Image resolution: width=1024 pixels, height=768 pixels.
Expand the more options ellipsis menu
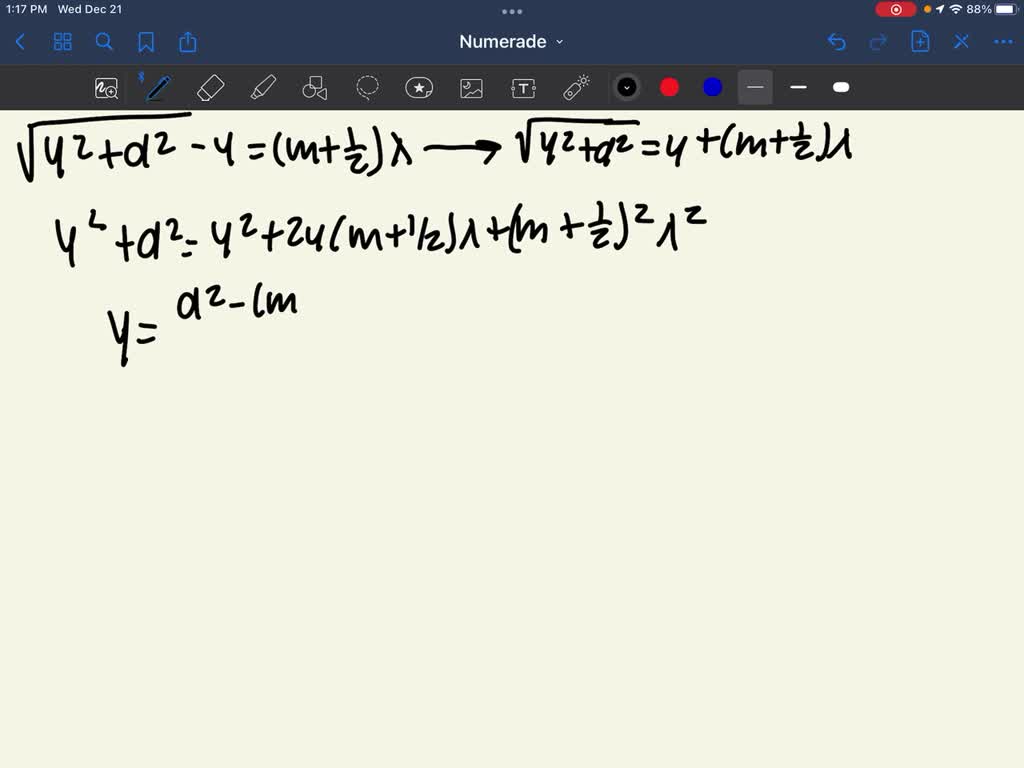pos(1003,42)
